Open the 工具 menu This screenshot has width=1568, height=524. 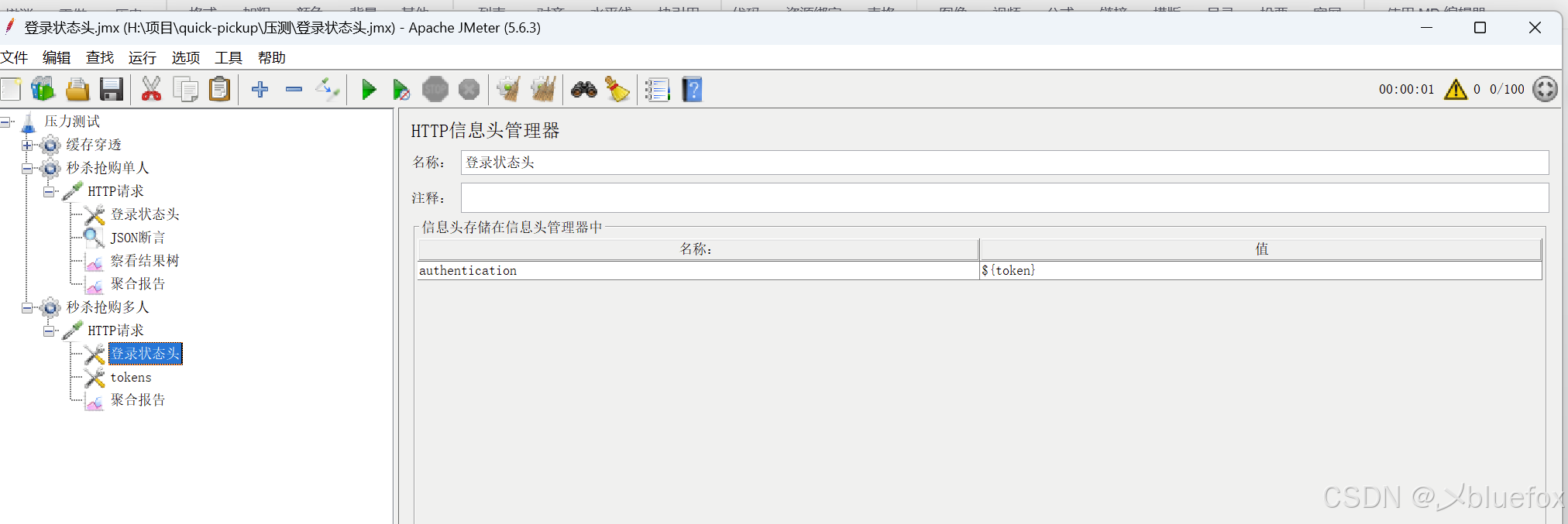[x=229, y=58]
